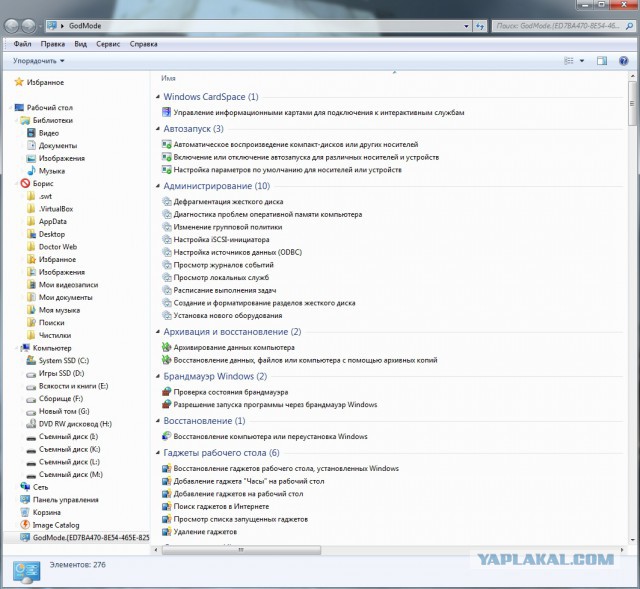Image resolution: width=640 pixels, height=589 pixels.
Task: Select Съемный диск (K:)
Action: (69, 449)
